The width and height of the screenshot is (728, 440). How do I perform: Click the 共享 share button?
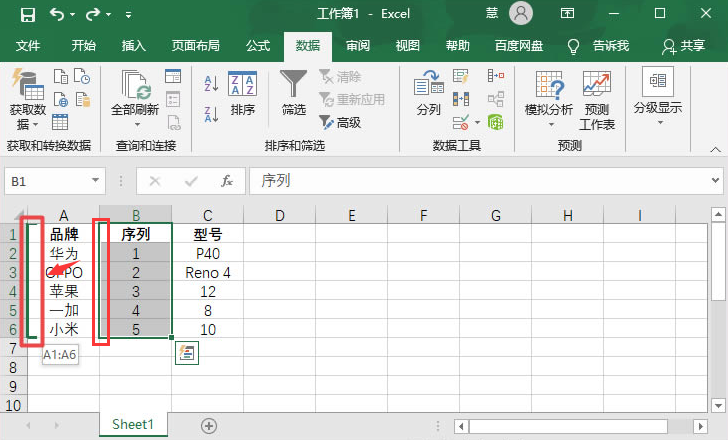(683, 46)
